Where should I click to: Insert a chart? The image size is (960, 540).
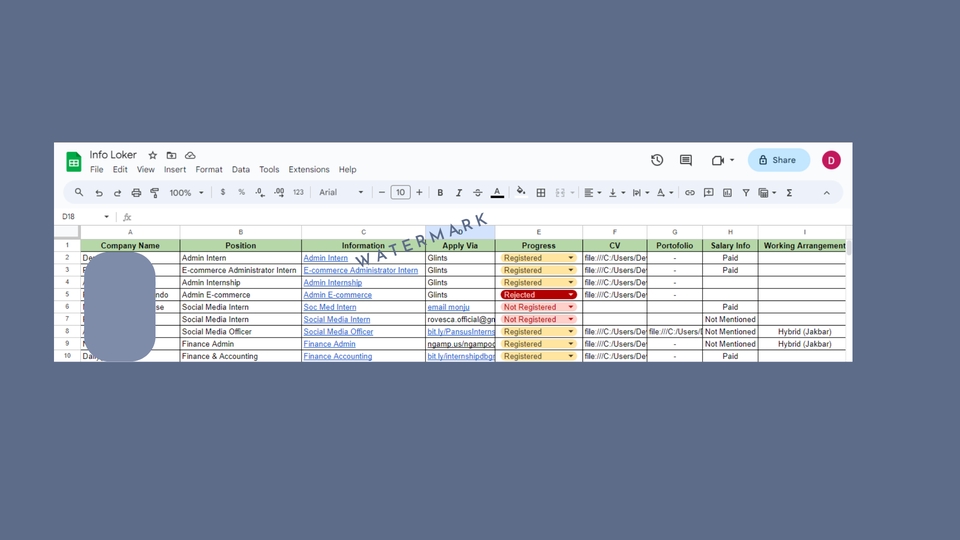click(x=727, y=193)
